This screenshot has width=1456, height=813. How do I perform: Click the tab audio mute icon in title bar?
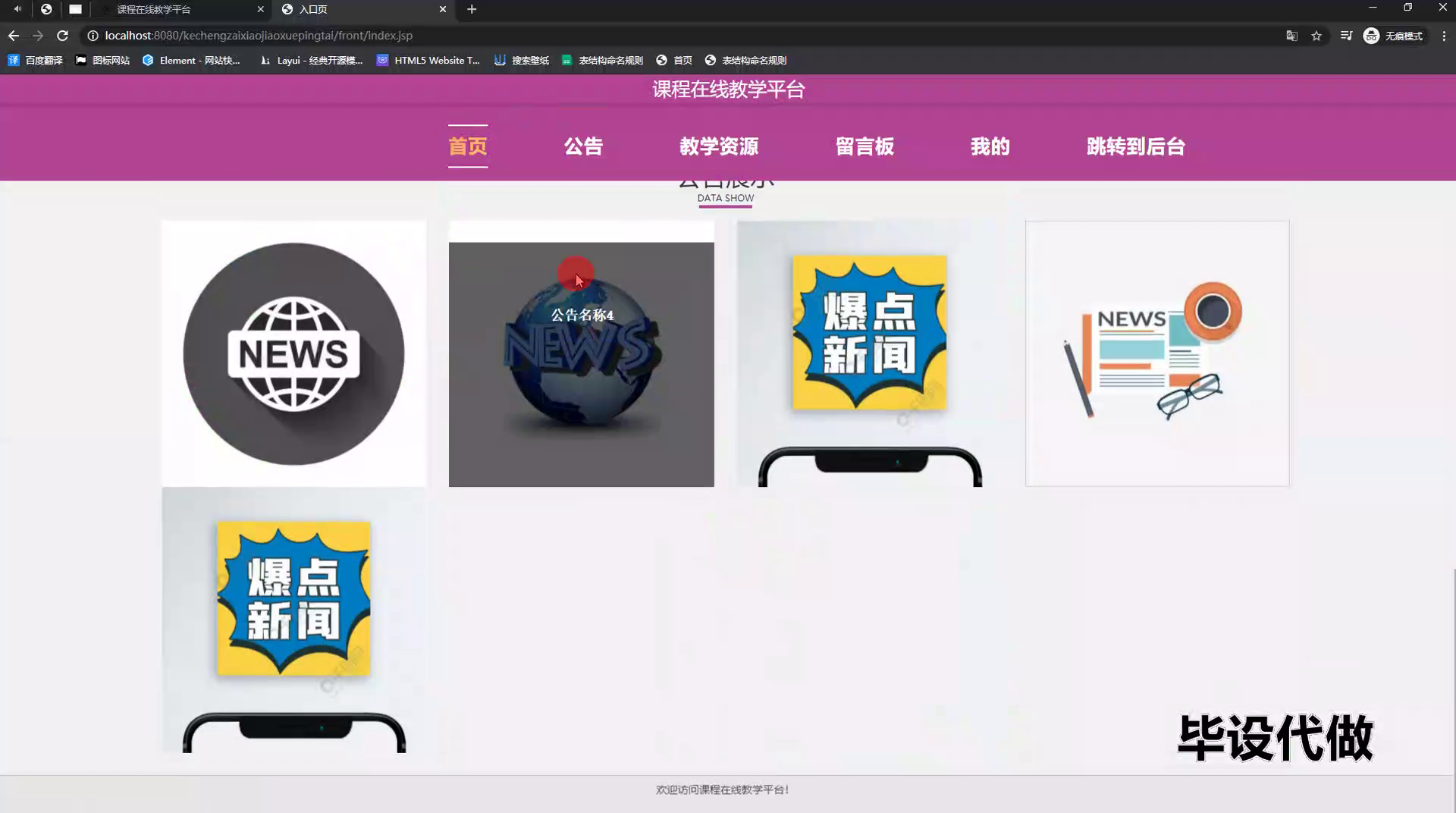click(17, 9)
